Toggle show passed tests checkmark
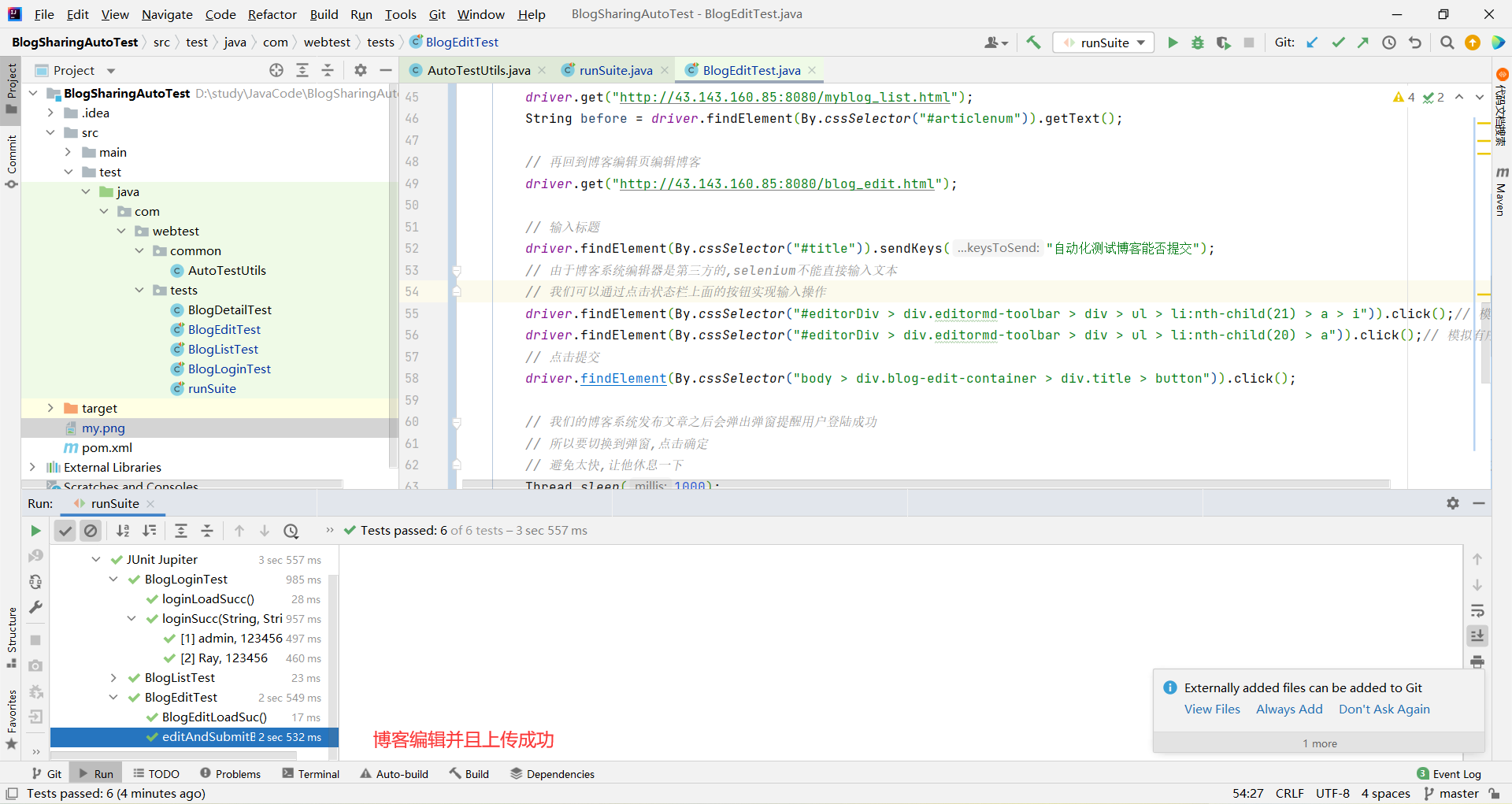The width and height of the screenshot is (1512, 804). click(x=65, y=531)
